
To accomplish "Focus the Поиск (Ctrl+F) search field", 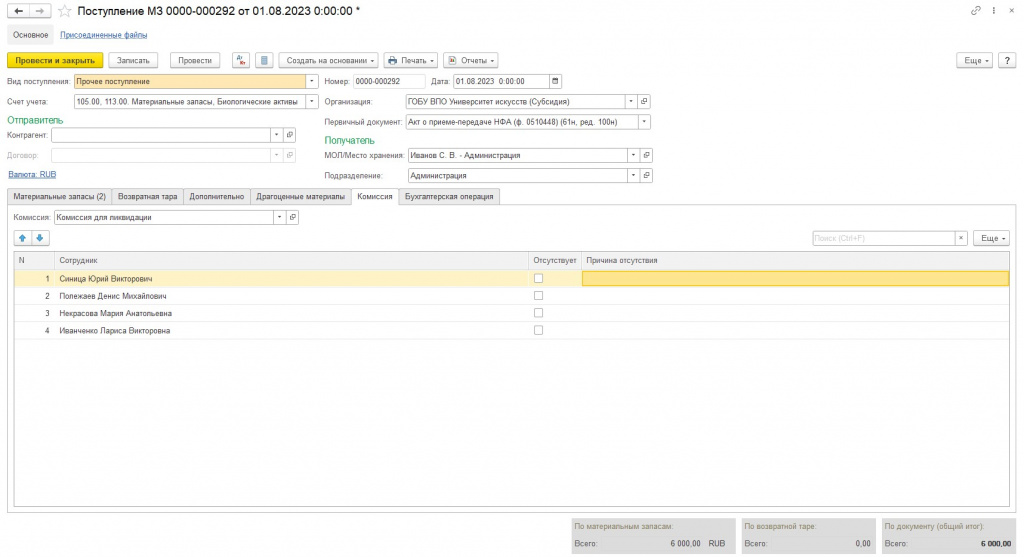I will tap(884, 238).
